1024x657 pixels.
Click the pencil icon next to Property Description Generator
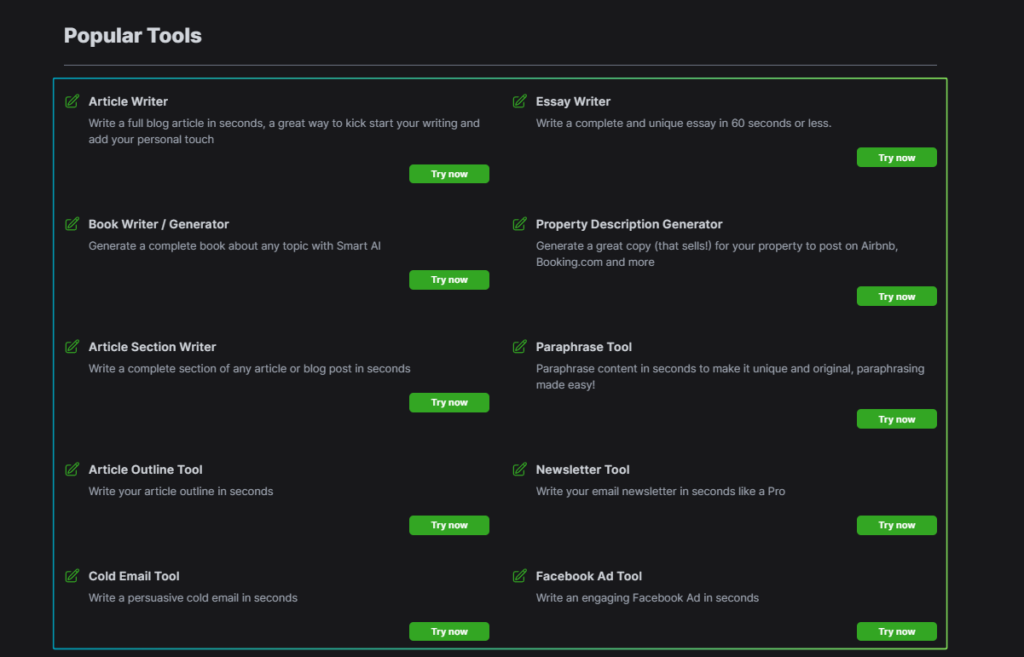tap(519, 224)
